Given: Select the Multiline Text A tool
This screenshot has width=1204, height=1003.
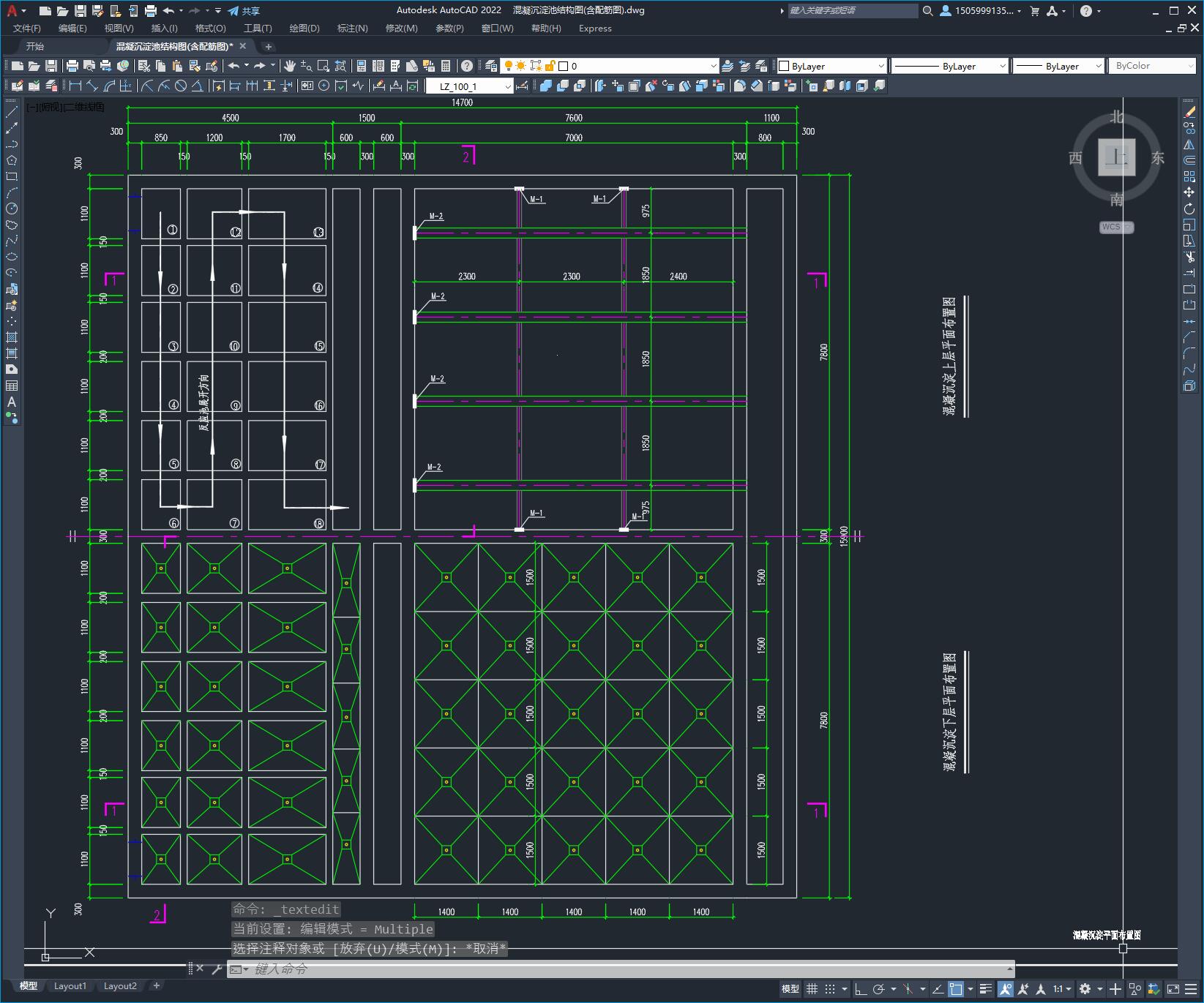Looking at the screenshot, I should click(x=12, y=402).
